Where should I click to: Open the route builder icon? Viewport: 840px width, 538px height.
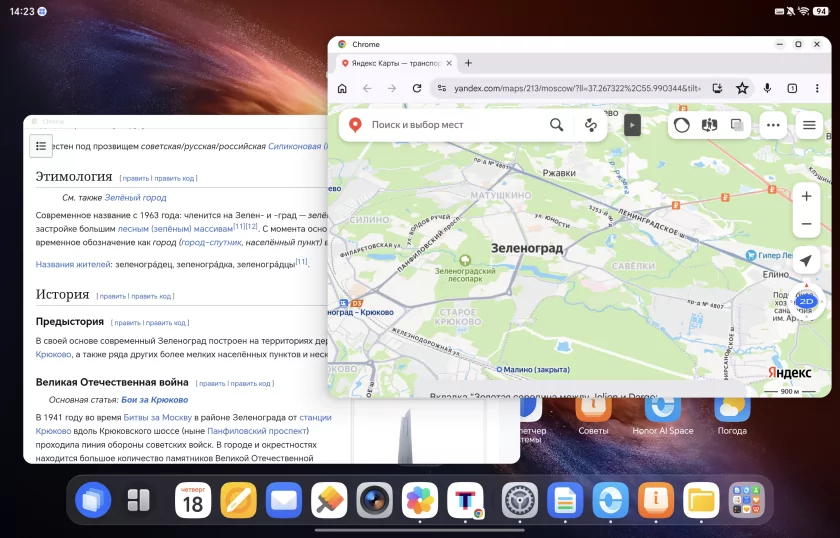tap(591, 125)
